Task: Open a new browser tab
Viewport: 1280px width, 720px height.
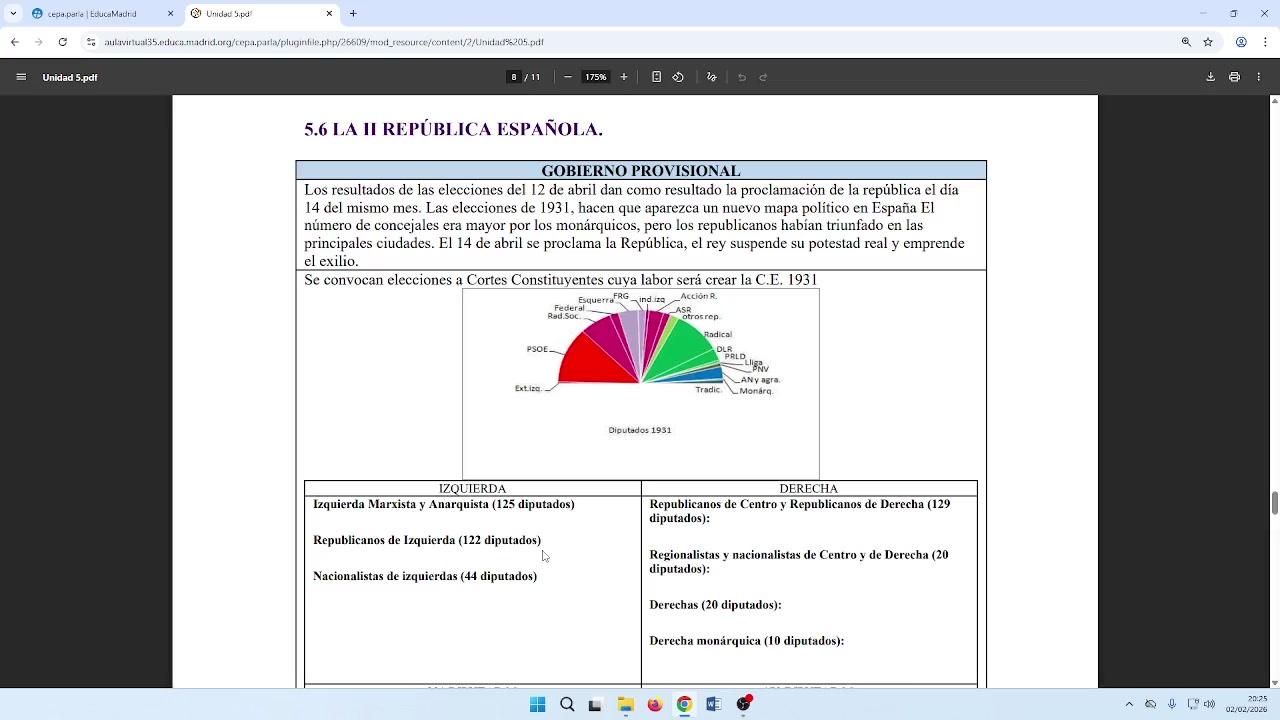Action: [353, 14]
